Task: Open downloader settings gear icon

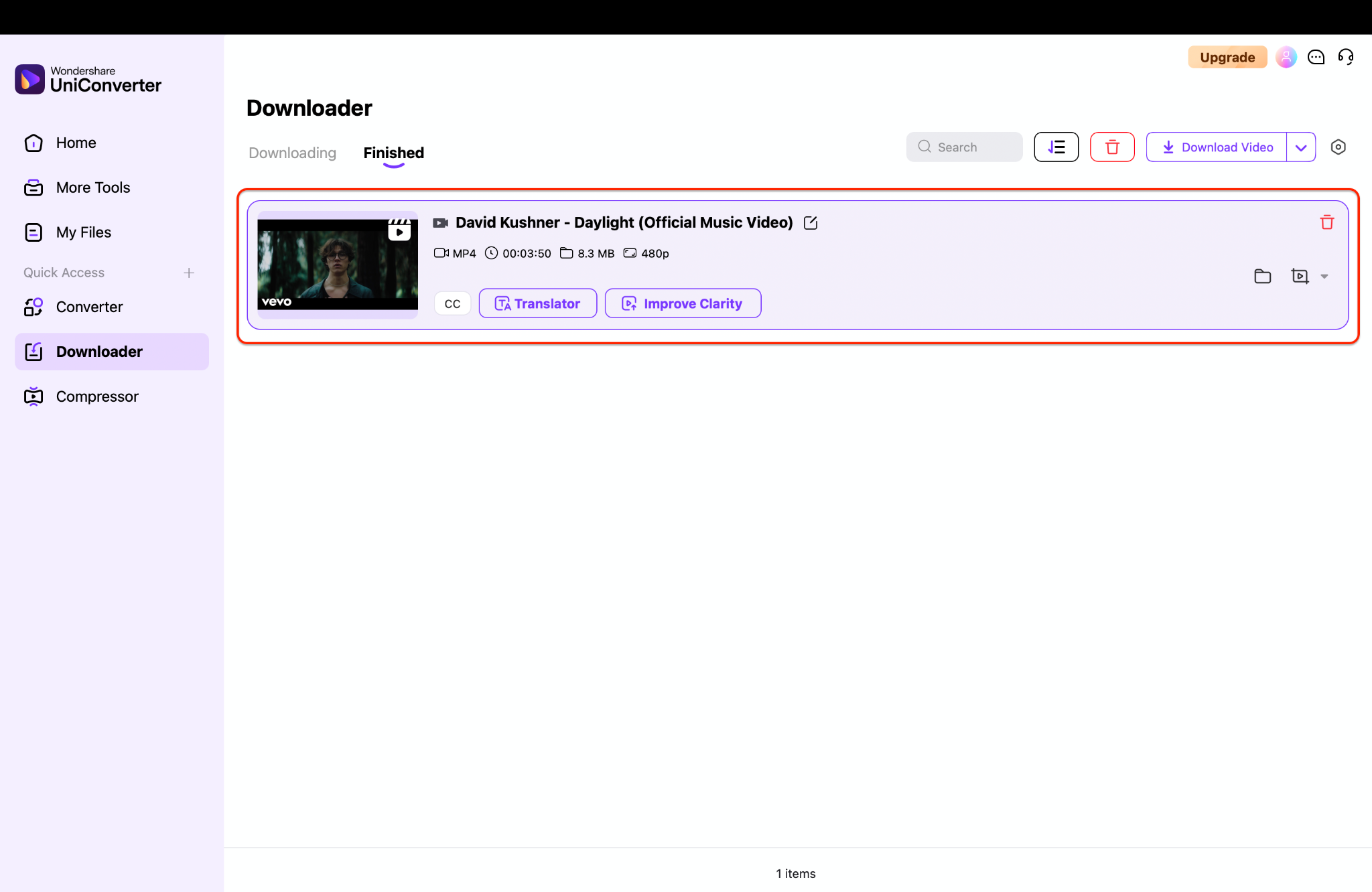Action: point(1338,147)
